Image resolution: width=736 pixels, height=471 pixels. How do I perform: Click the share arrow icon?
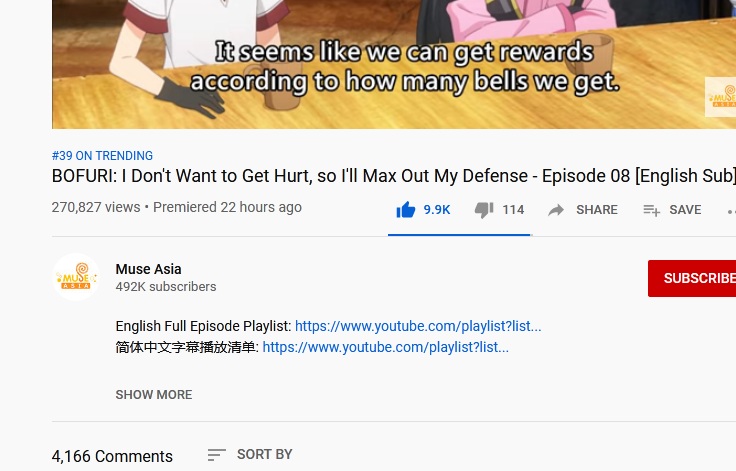tap(556, 210)
